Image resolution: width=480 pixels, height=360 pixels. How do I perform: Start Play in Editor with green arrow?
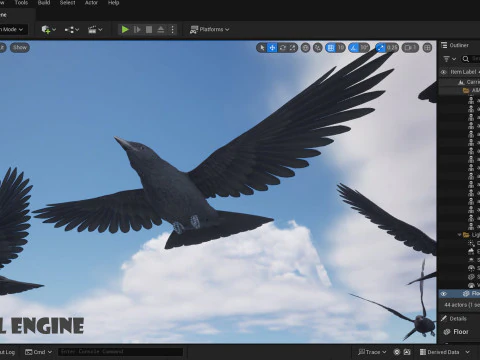(125, 30)
